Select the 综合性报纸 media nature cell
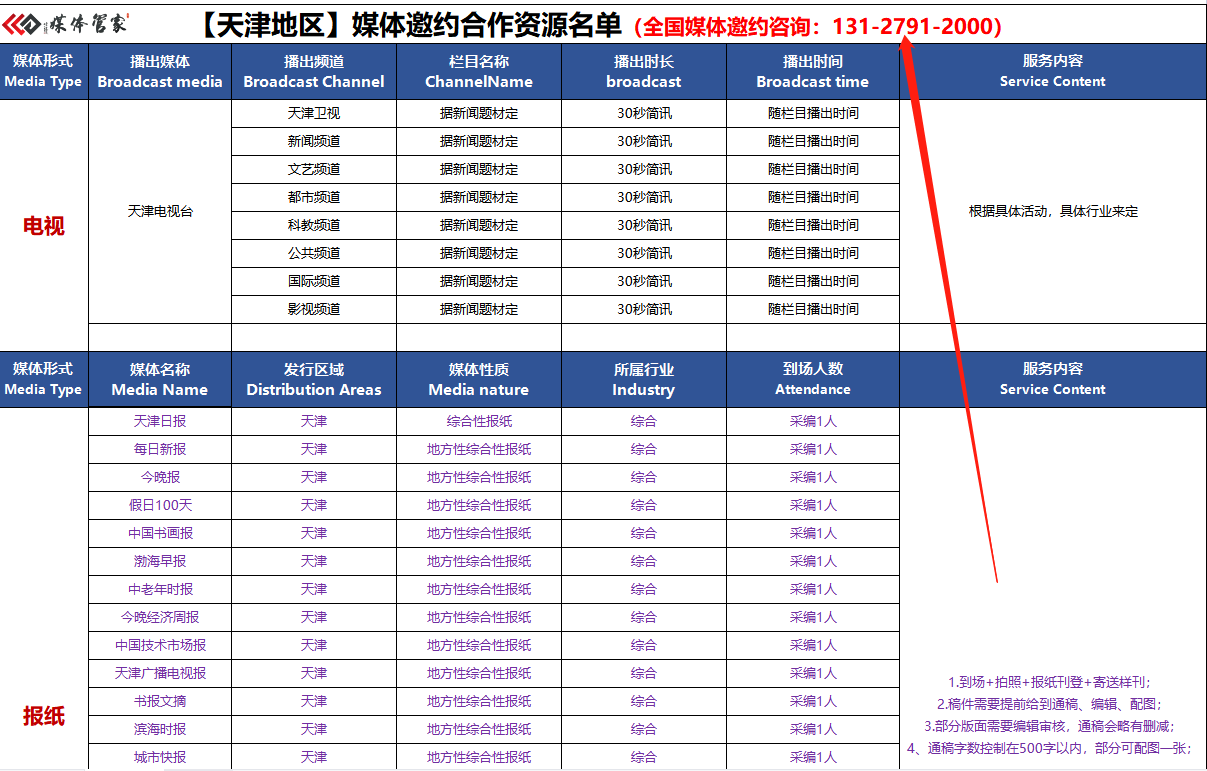The width and height of the screenshot is (1207, 771). click(479, 421)
